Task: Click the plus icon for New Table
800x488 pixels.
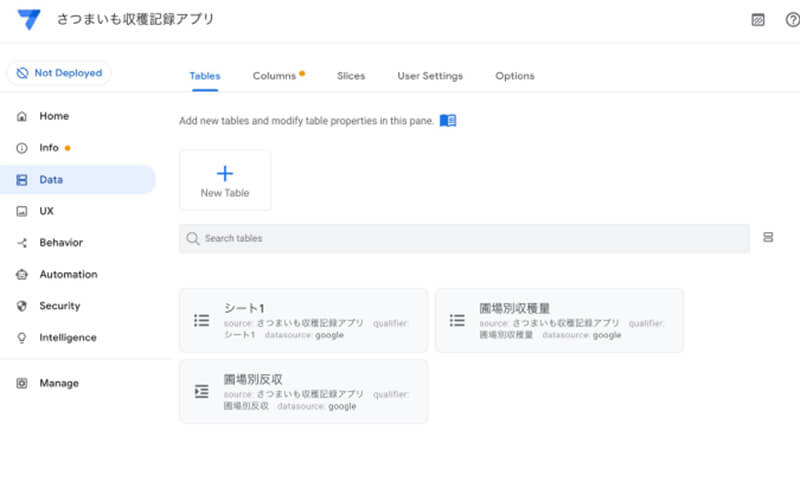Action: 225,173
